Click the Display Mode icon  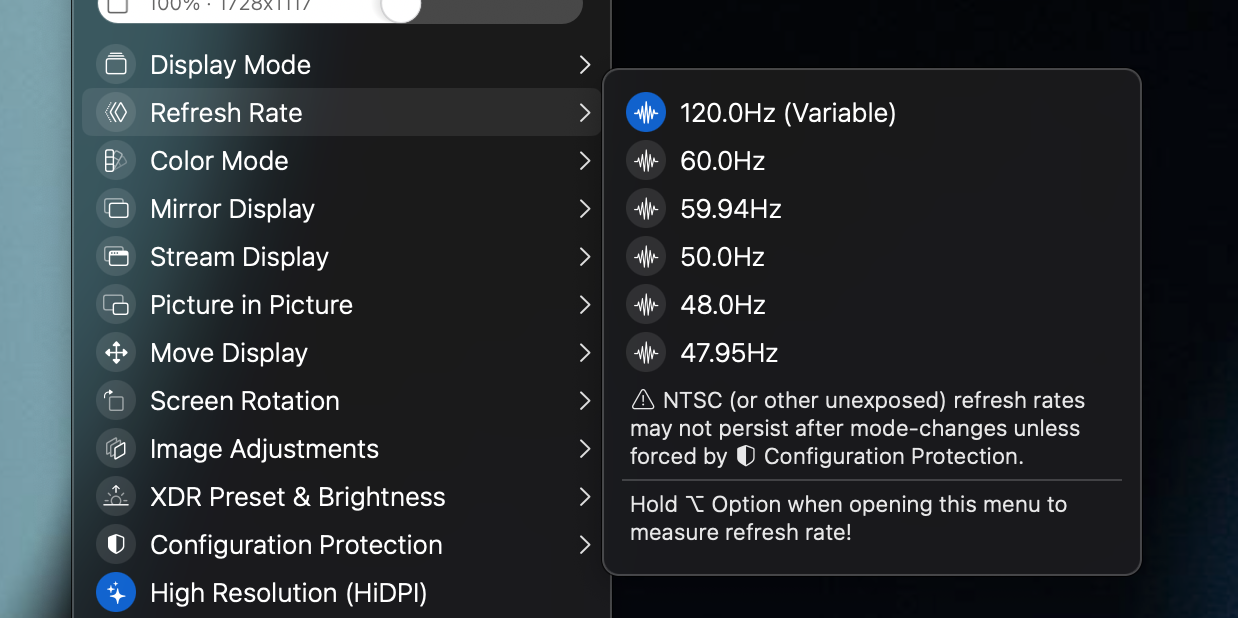click(x=116, y=64)
